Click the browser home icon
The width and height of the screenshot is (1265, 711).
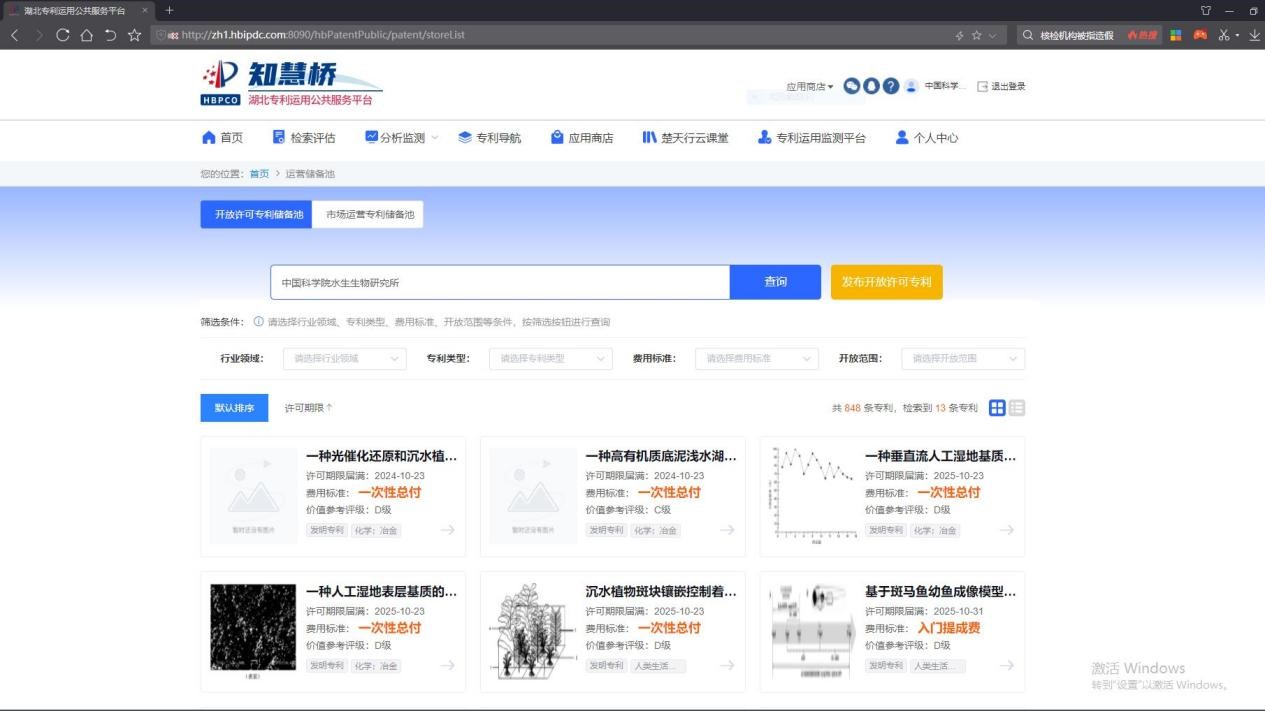coord(87,35)
